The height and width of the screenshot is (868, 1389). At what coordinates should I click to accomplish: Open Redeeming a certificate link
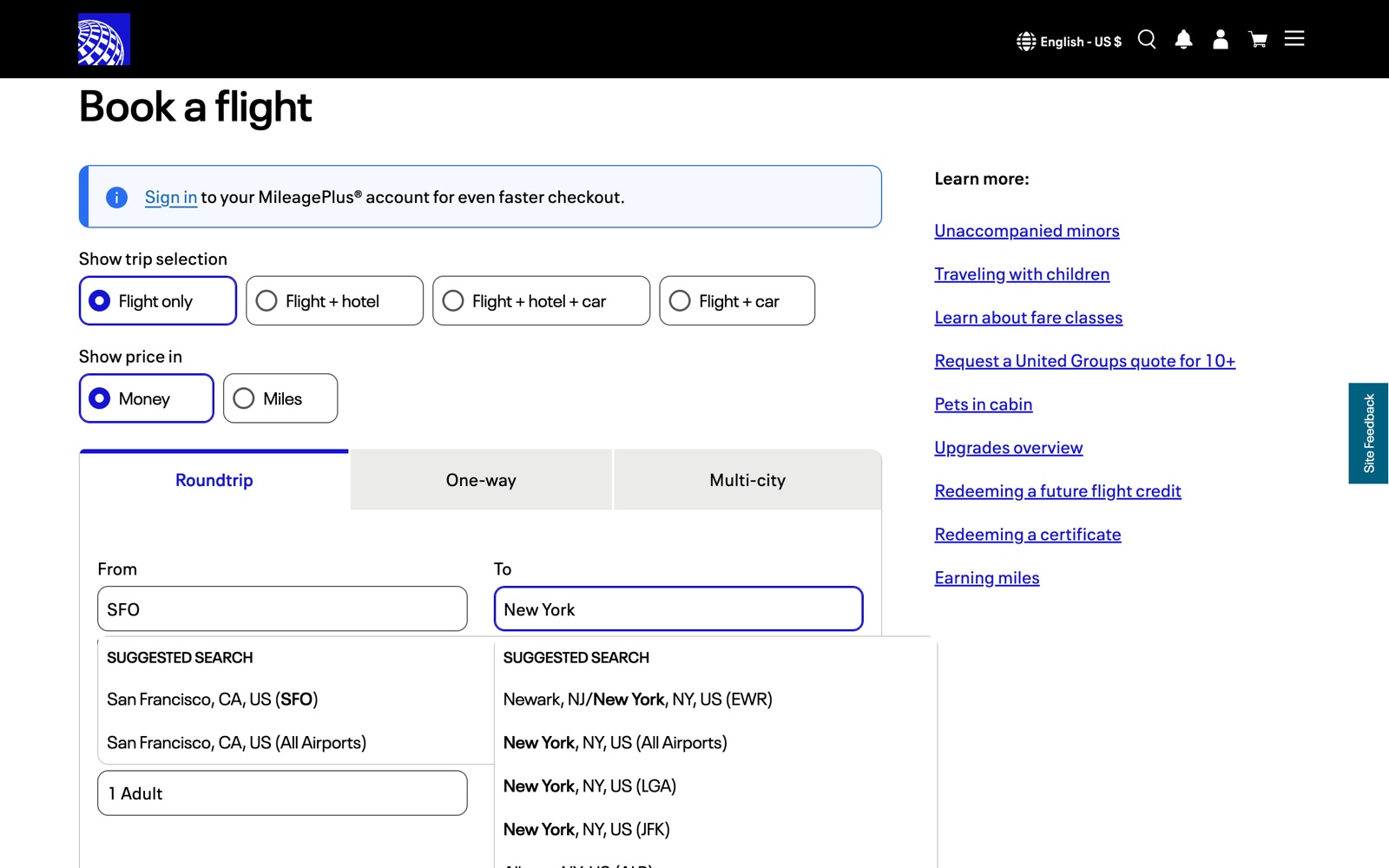(x=1028, y=535)
